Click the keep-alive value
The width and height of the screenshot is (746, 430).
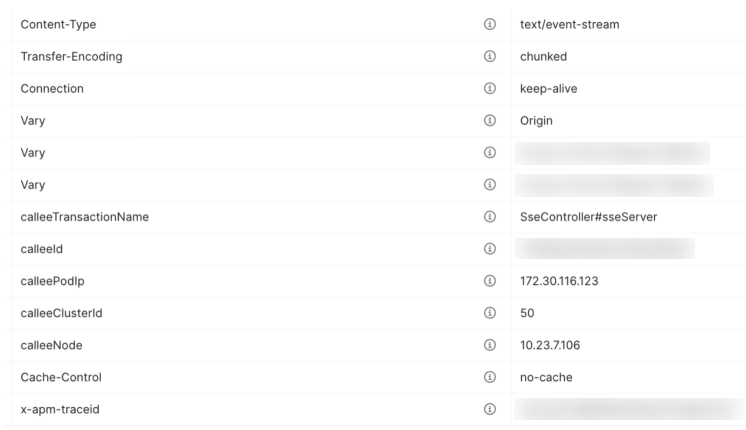[548, 88]
